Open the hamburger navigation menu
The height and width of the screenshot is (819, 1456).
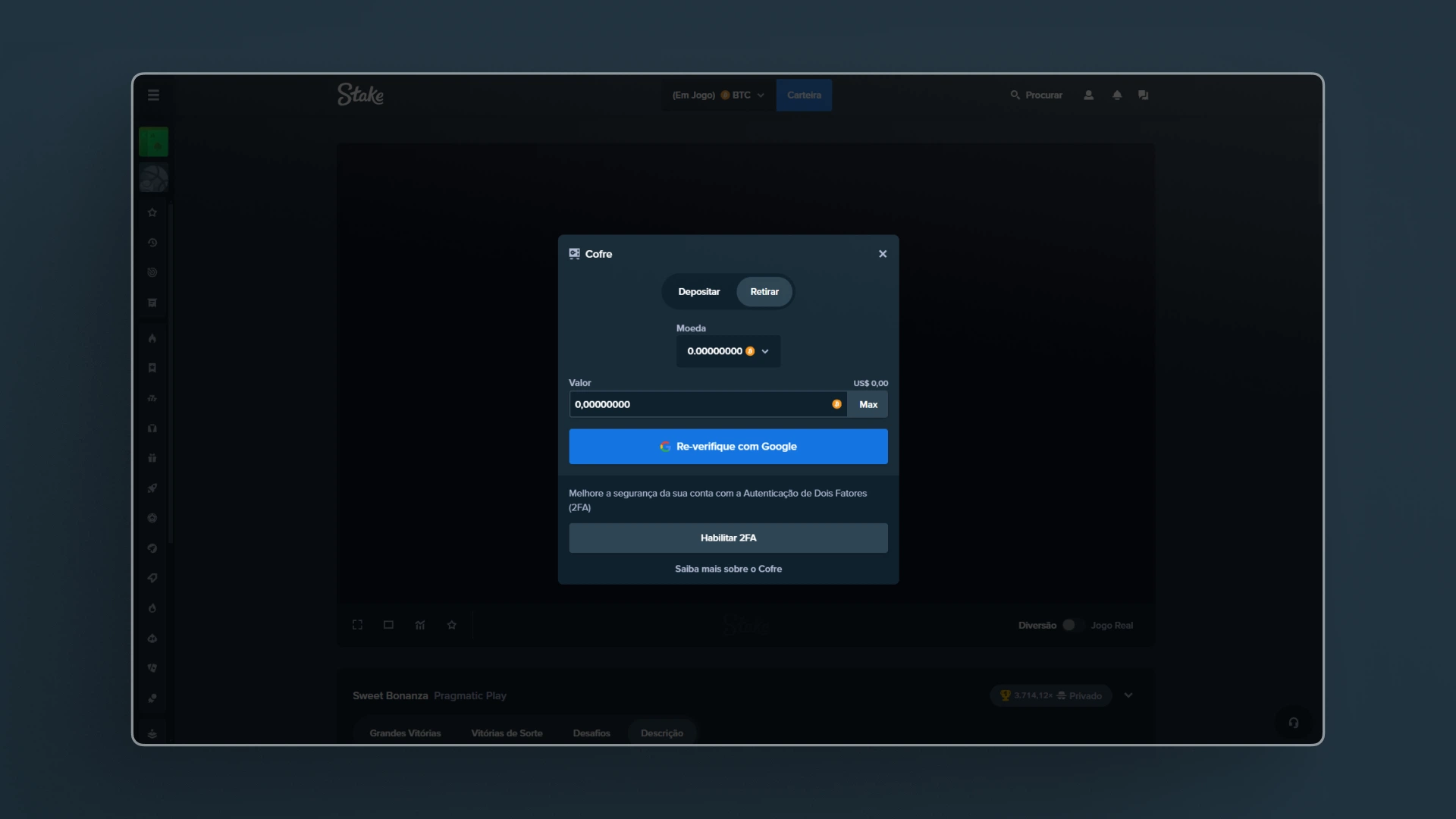153,95
